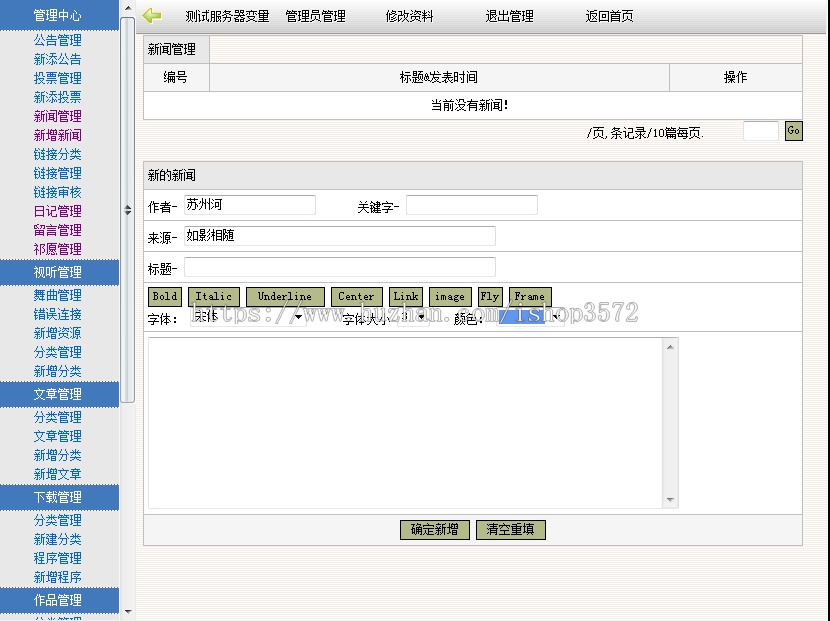Open 管理员管理 in the top menu
Screen dimensions: 830x621
tap(315, 16)
